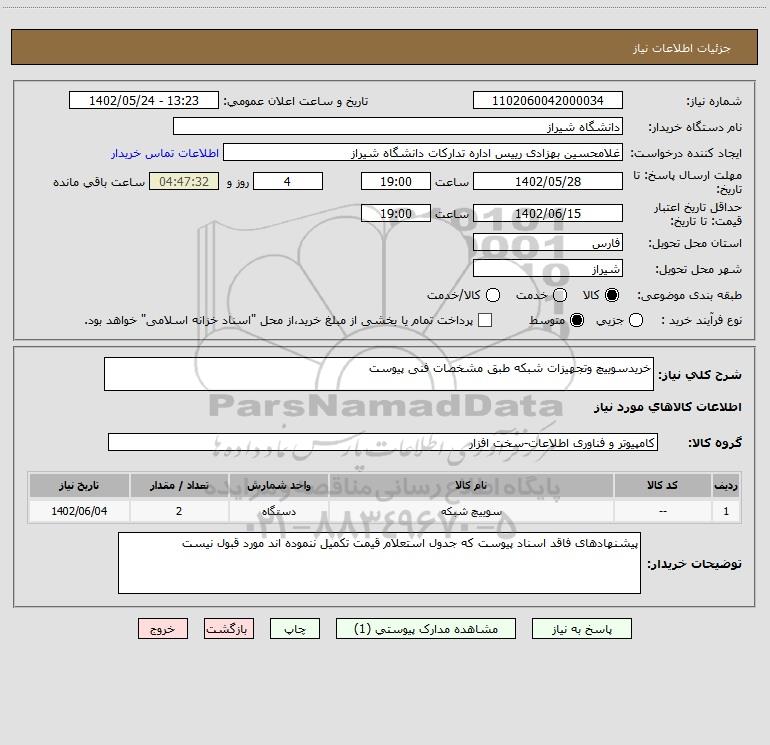Viewport: 770px width, 745px height.
Task: Click the buyer name field دانشگاه شیراز
Action: tap(398, 126)
